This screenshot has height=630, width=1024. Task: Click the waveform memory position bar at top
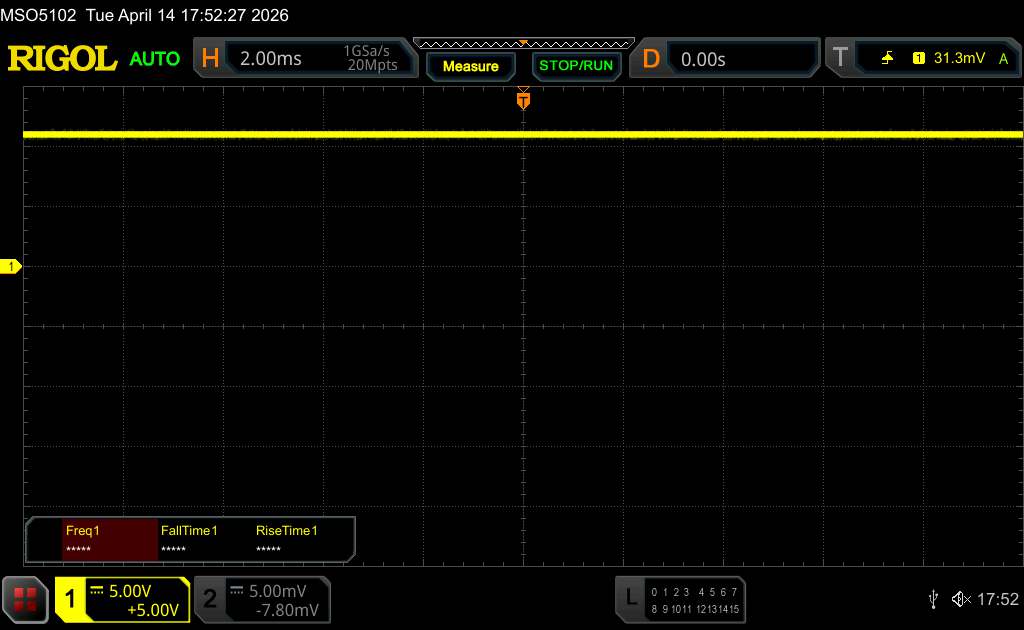tap(523, 43)
